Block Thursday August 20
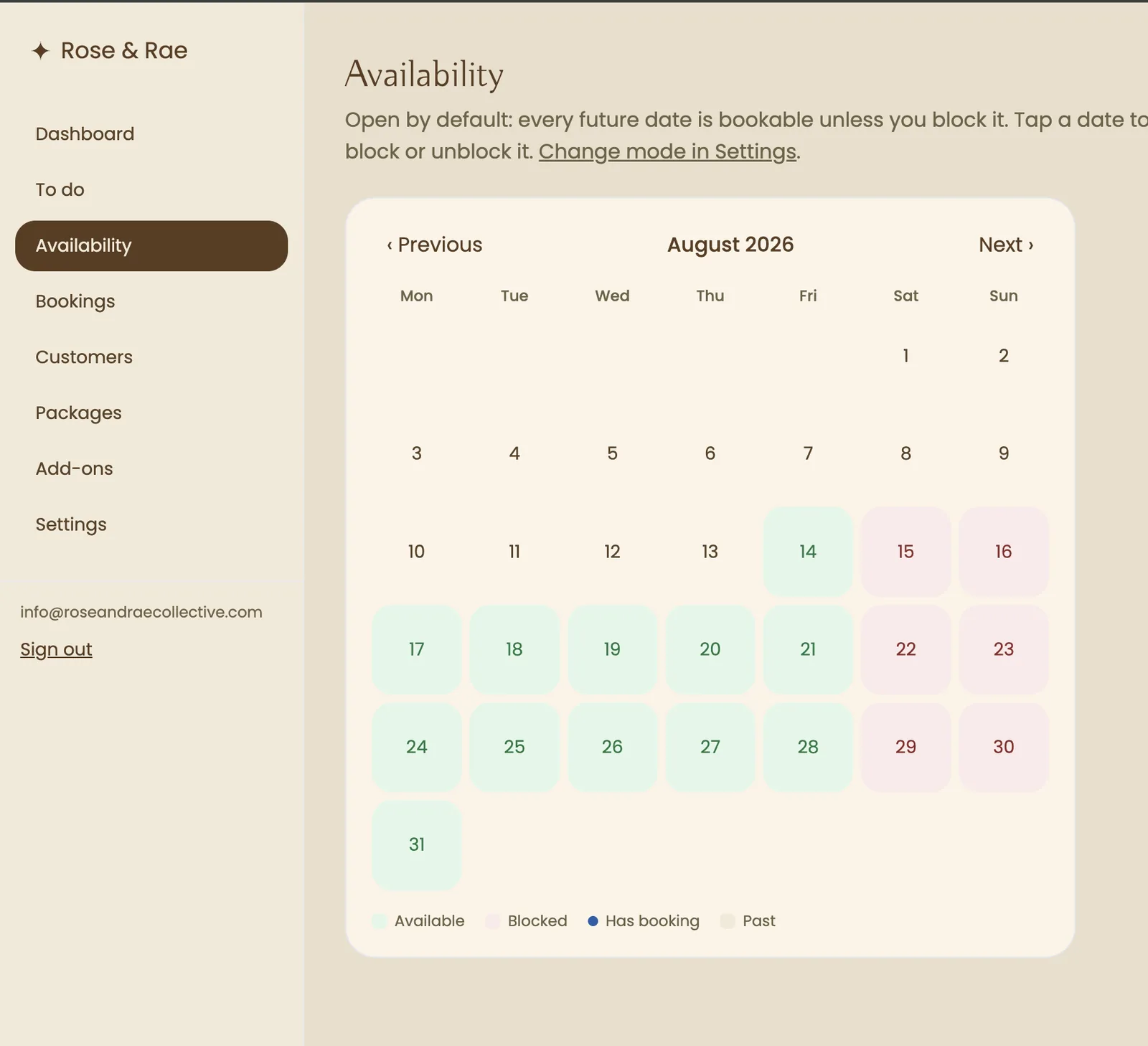The image size is (1148, 1046). coord(710,649)
